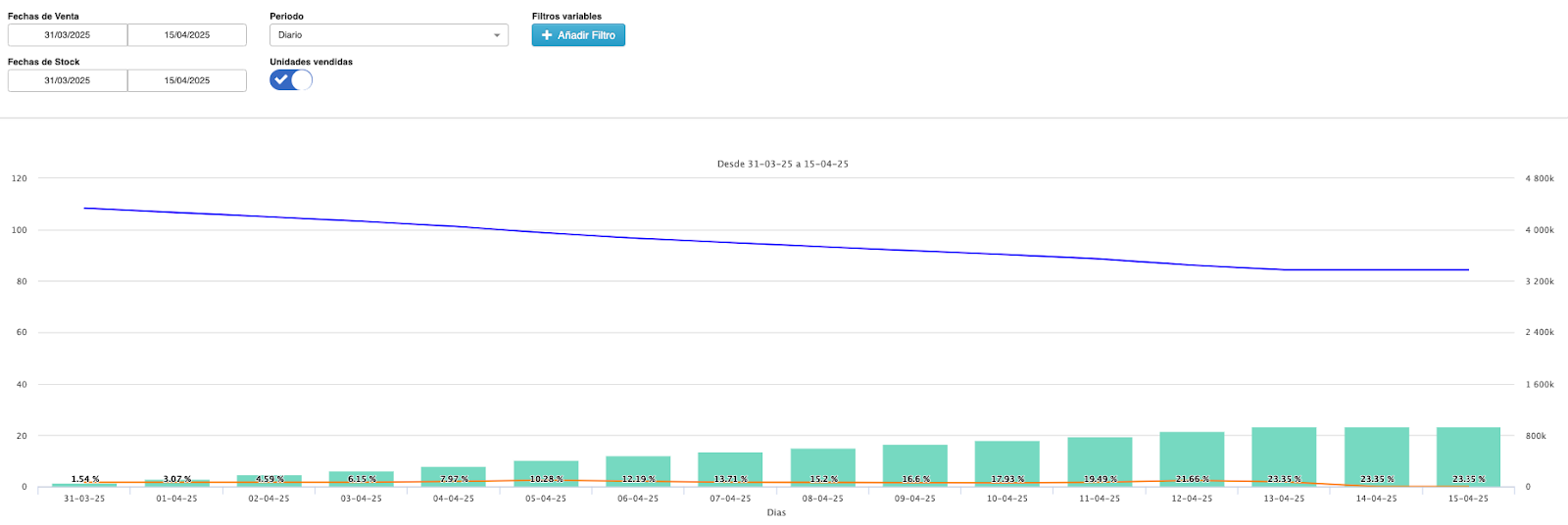Screen dimensions: 1568x525
Task: Click Fechas de Venta start date field
Action: point(68,35)
